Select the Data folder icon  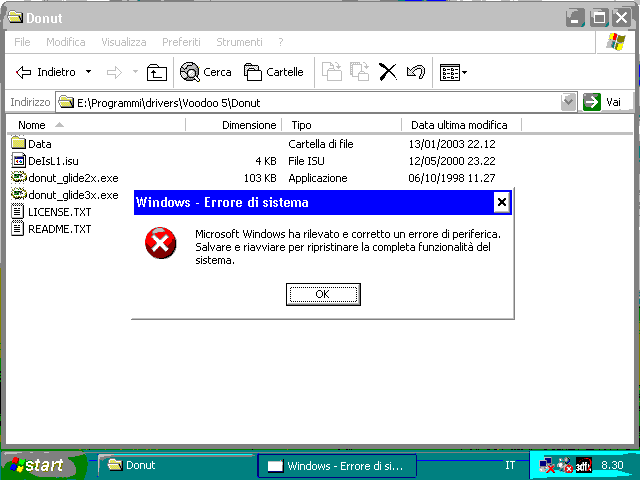[18, 143]
